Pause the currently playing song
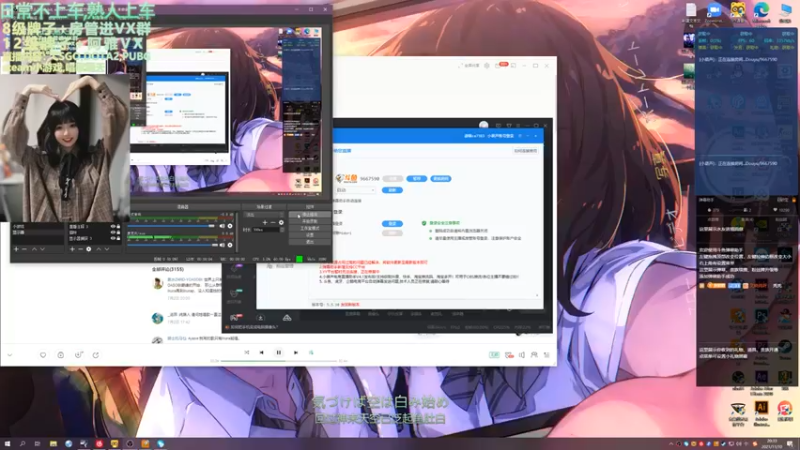 tap(279, 352)
